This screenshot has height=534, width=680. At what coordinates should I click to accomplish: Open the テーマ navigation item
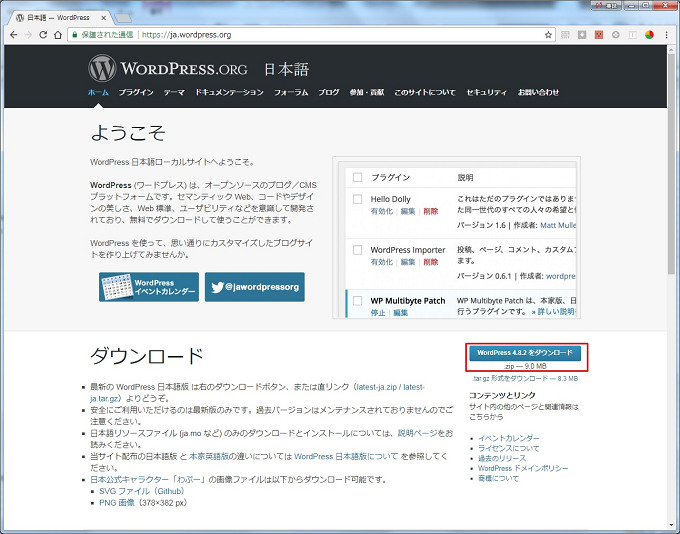tap(174, 92)
